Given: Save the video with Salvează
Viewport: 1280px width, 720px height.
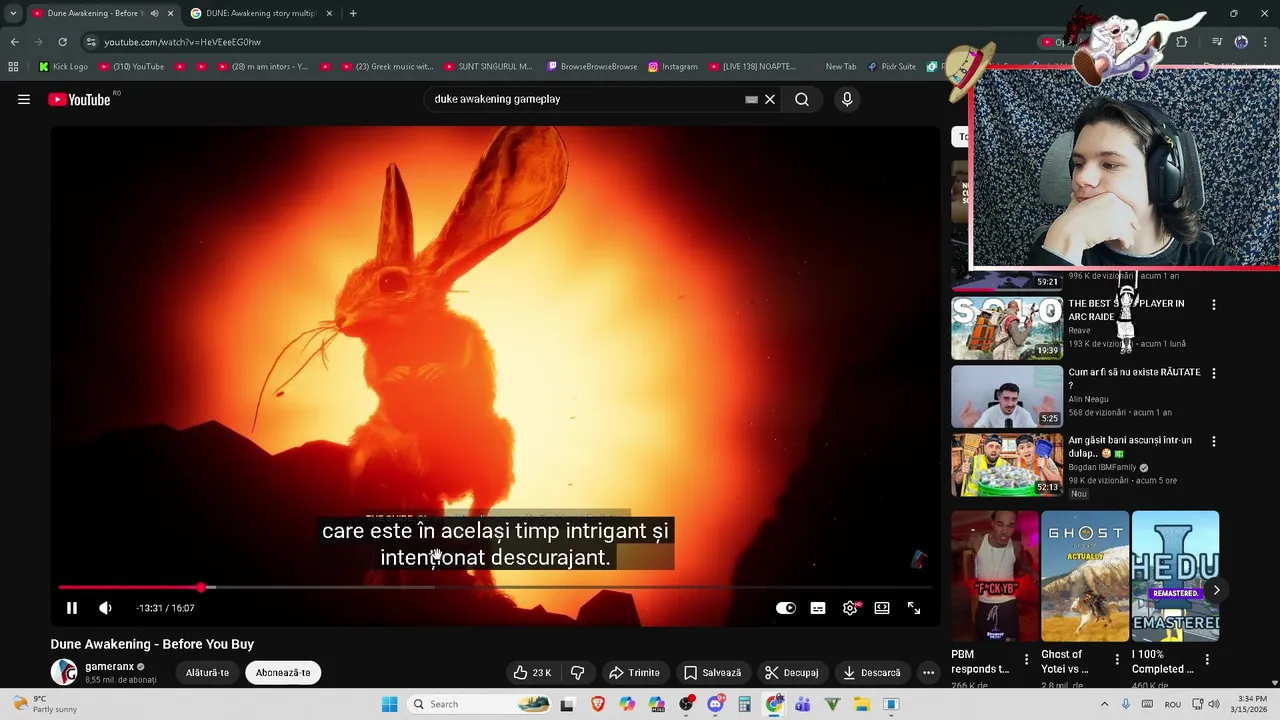Looking at the screenshot, I should (x=712, y=673).
